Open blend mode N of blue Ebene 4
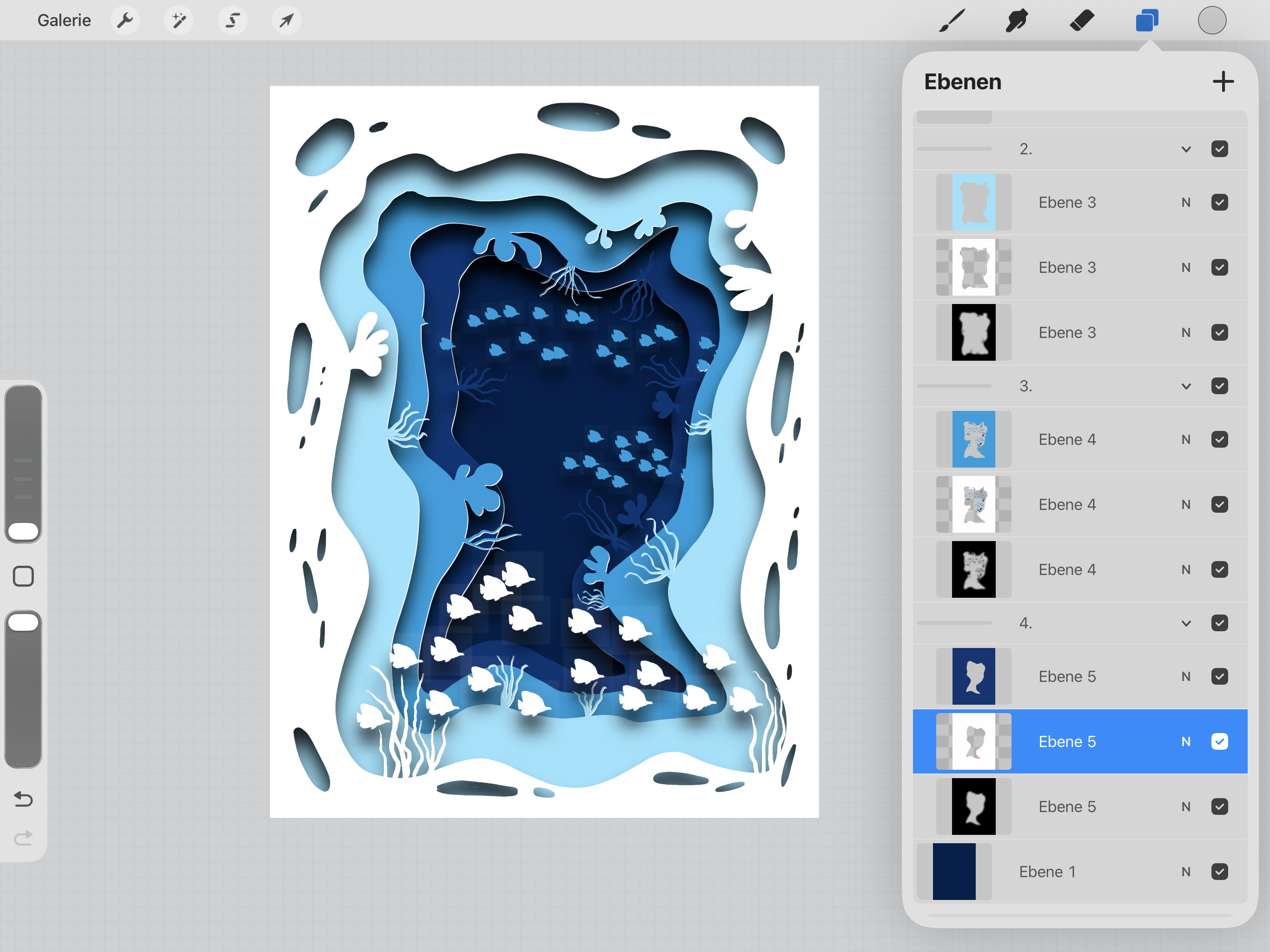 click(x=1185, y=440)
